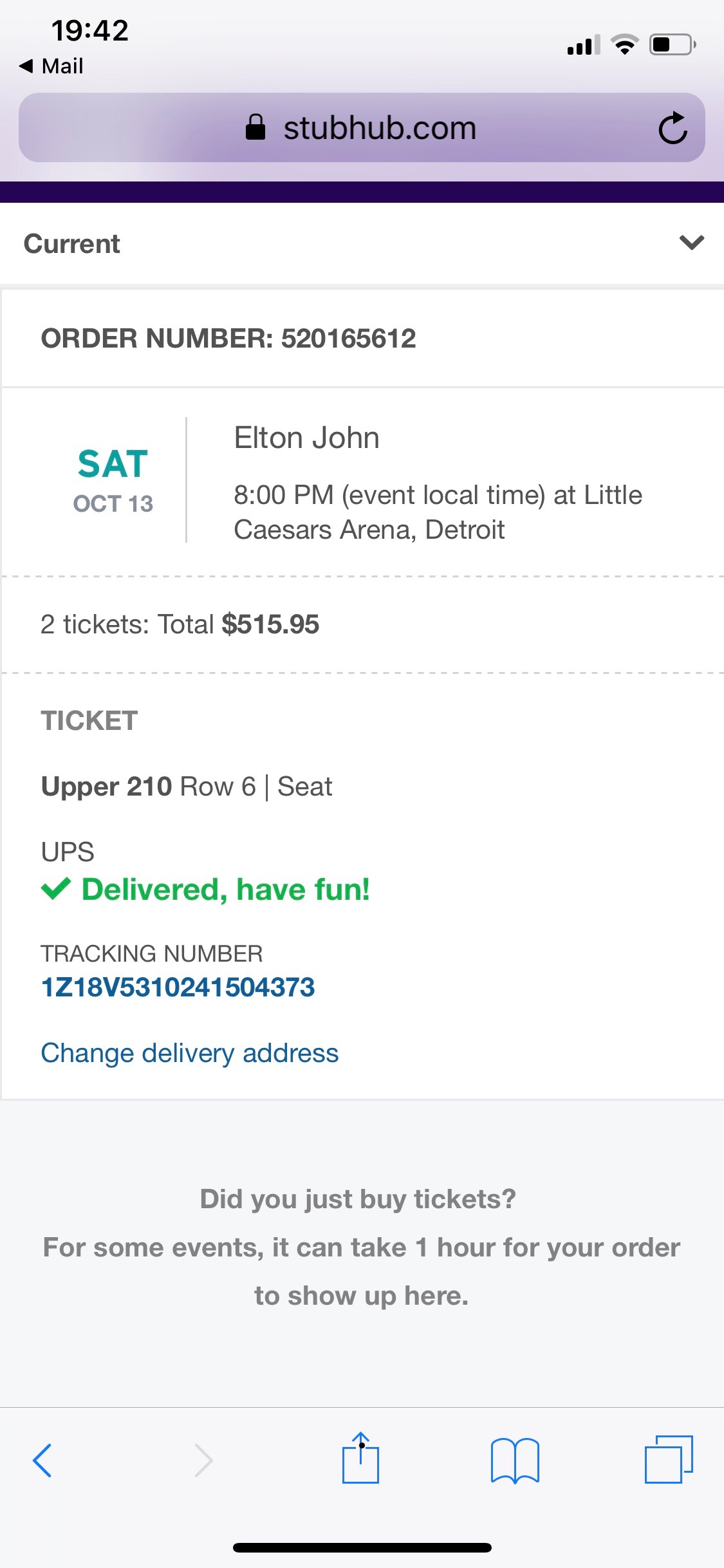Image resolution: width=724 pixels, height=1568 pixels.
Task: Tap the total price $515.95
Action: coord(270,624)
